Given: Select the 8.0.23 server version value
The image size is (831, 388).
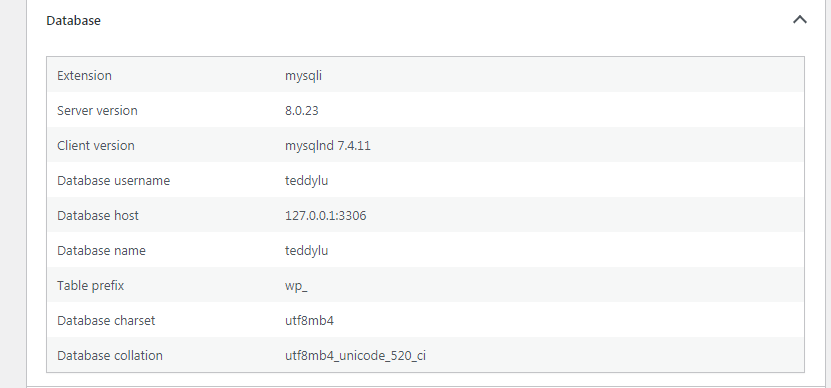Looking at the screenshot, I should (302, 110).
